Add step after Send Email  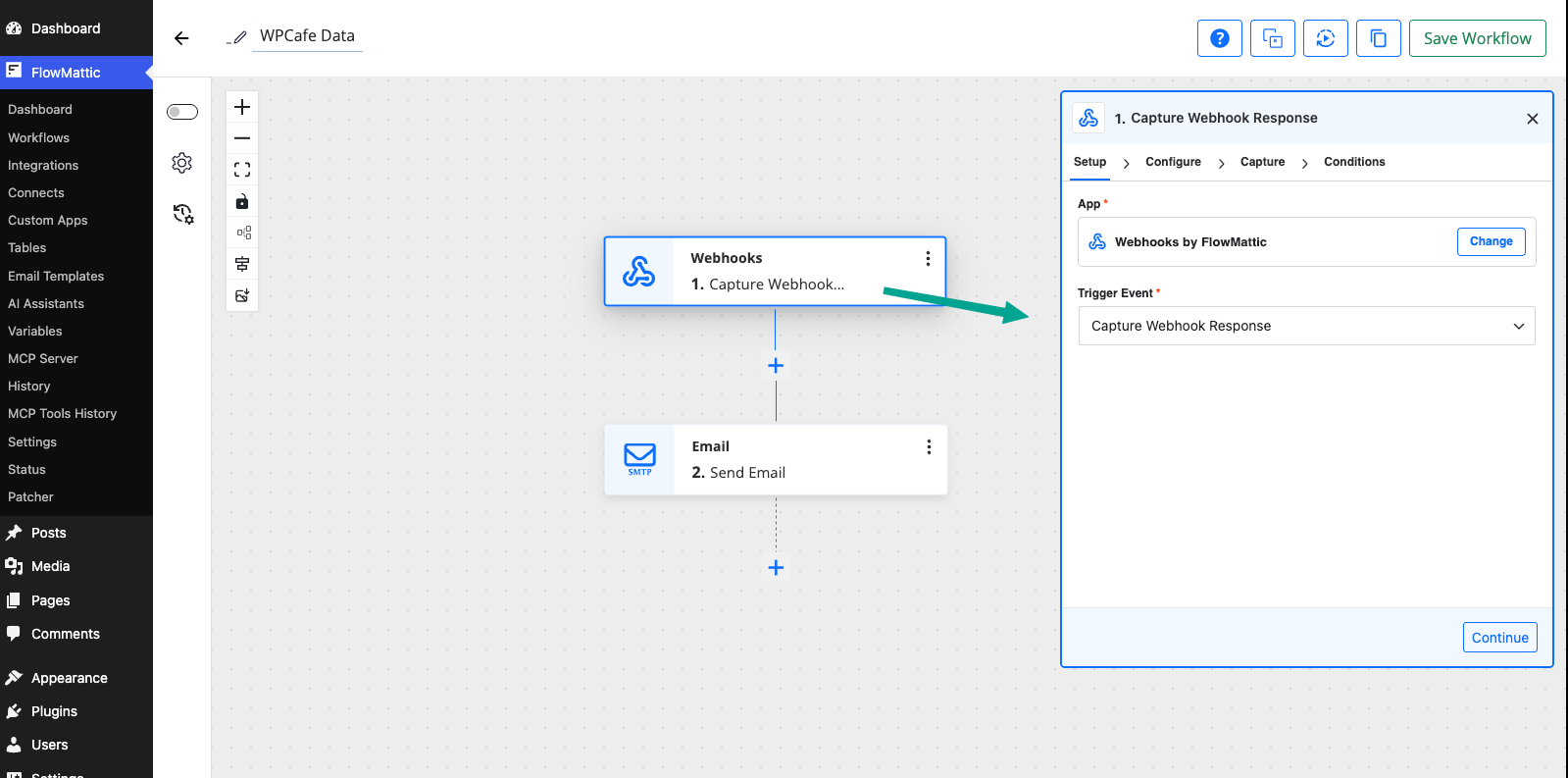tap(776, 568)
